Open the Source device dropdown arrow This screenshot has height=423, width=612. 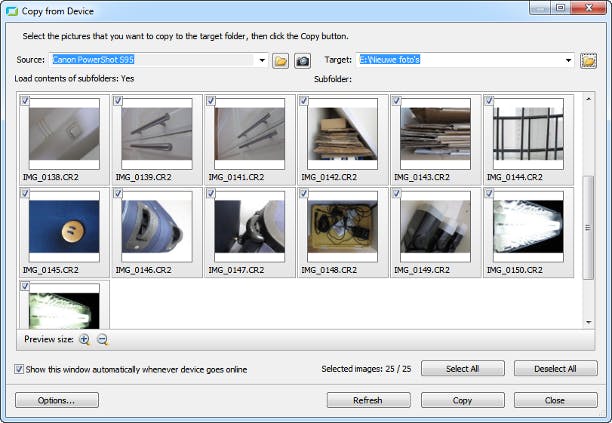pyautogui.click(x=262, y=60)
